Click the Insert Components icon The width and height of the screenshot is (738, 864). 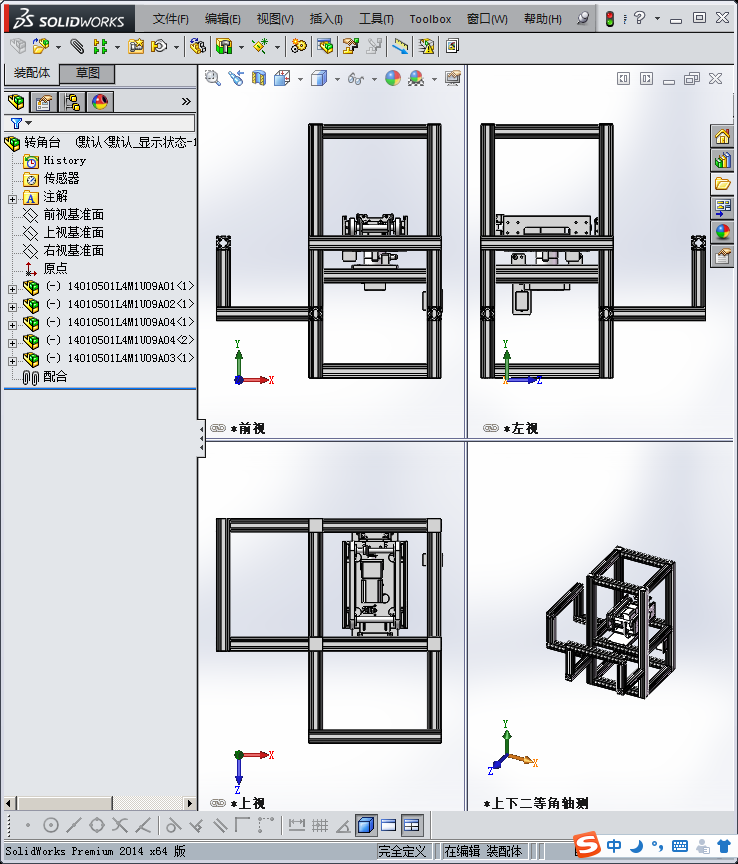click(40, 46)
